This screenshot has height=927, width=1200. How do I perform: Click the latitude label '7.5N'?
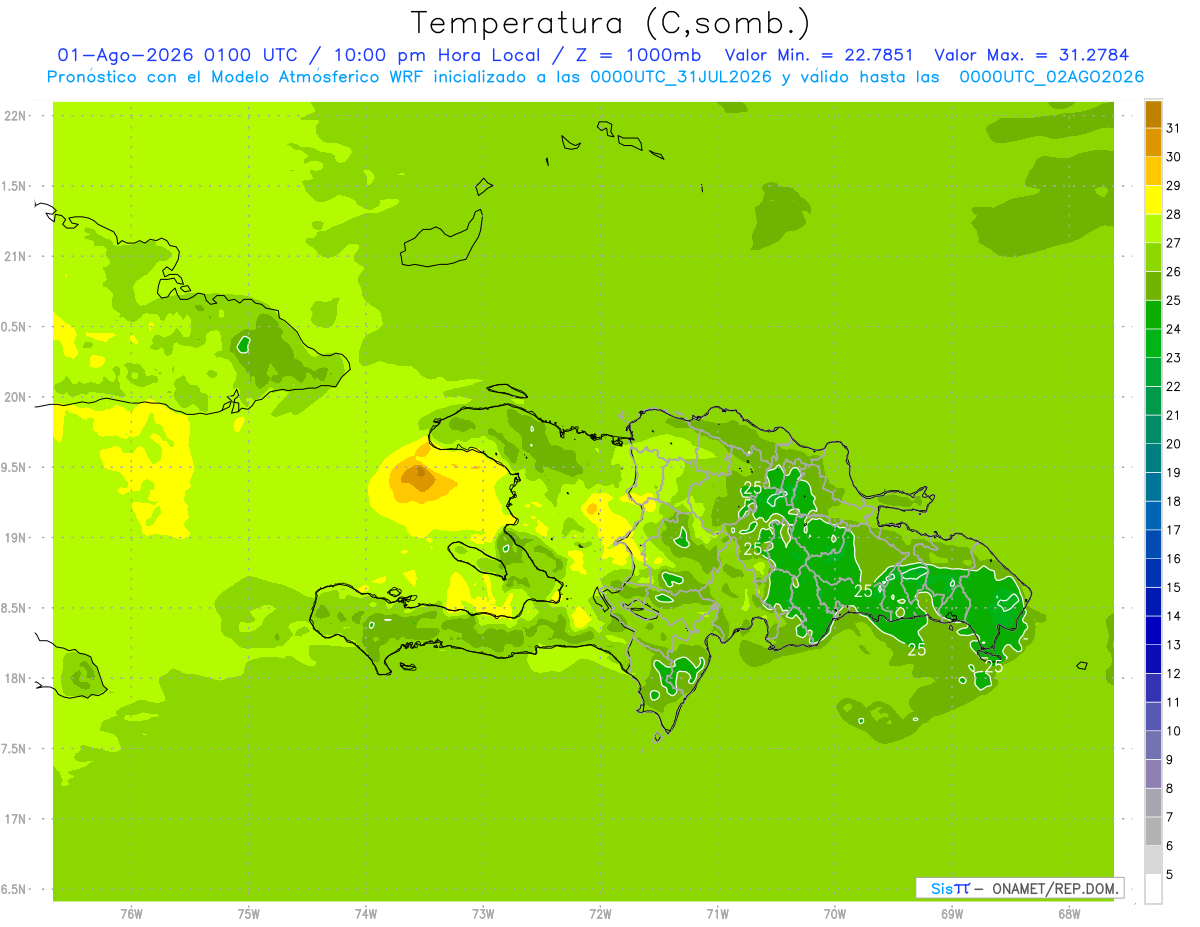15,749
